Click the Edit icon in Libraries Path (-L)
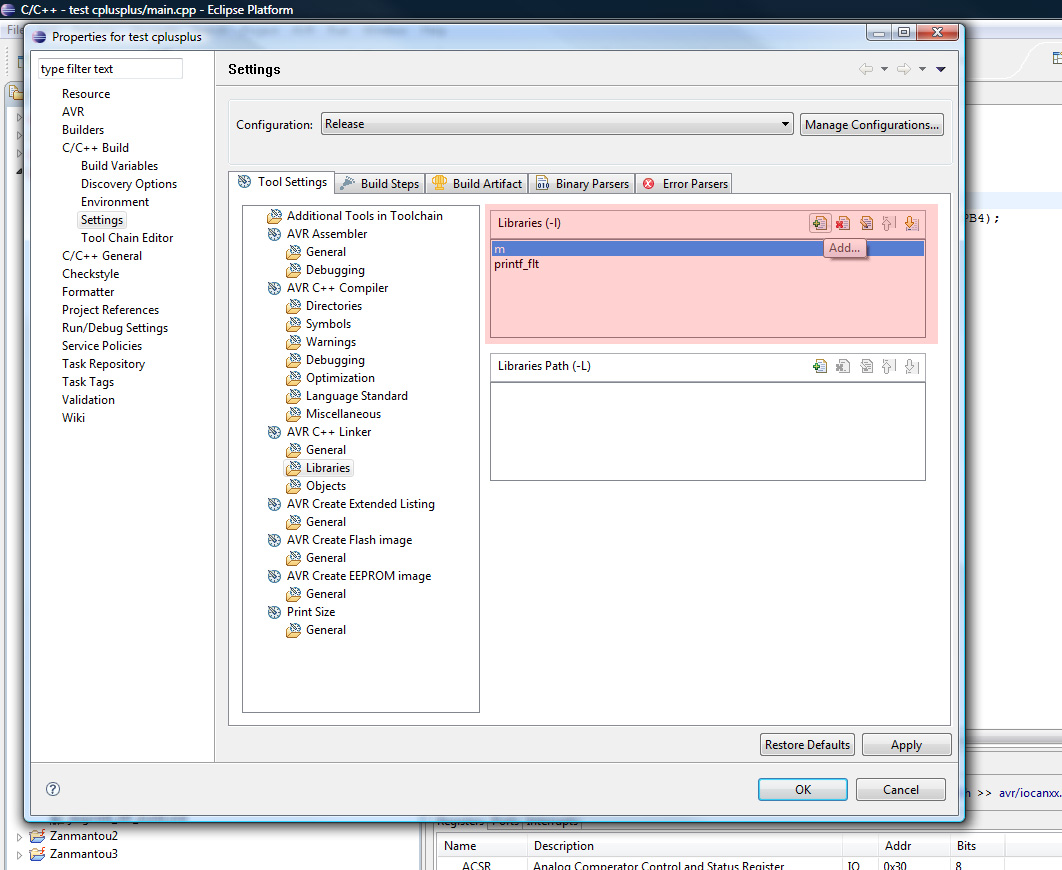 (x=866, y=366)
